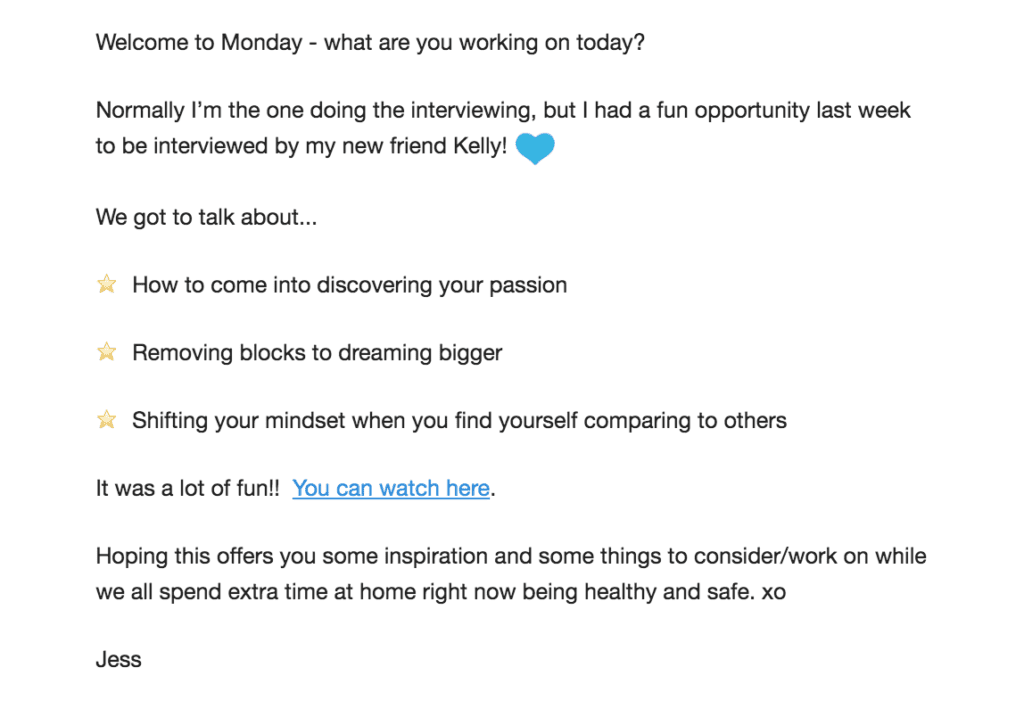This screenshot has width=1024, height=717.
Task: Click the text "Removing blocks to dreaming bigger"
Action: pos(317,353)
